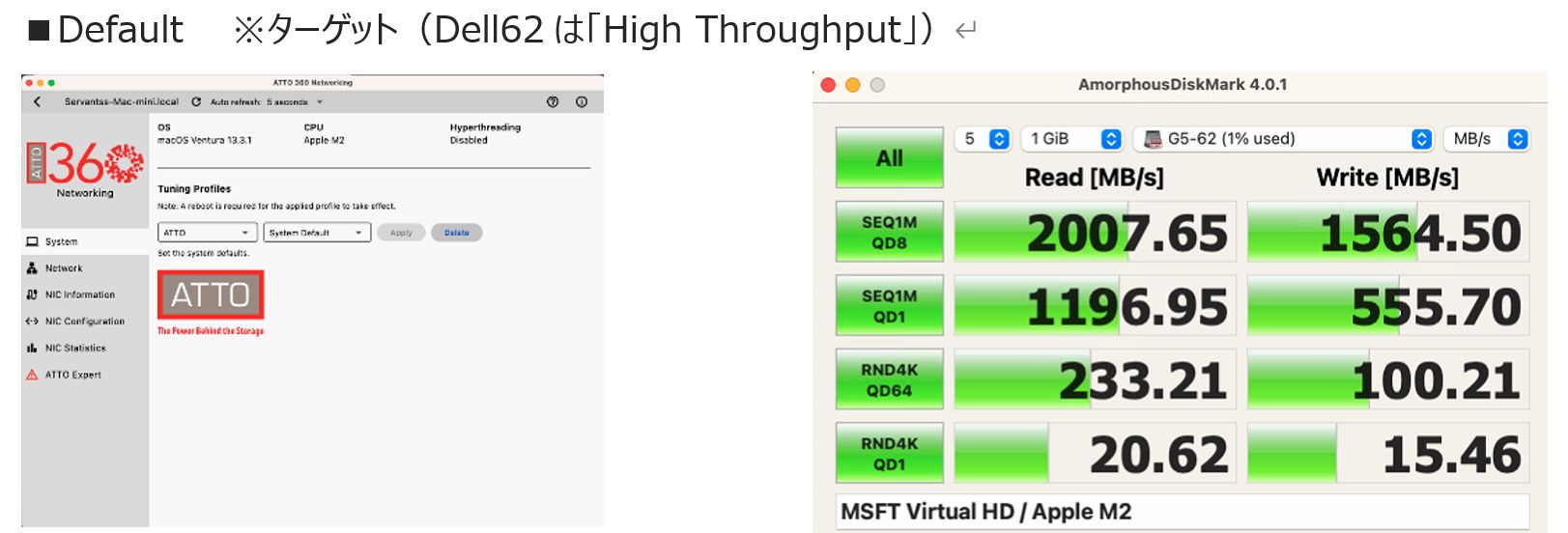
Task: Open the MB/s unit dropdown
Action: click(1487, 139)
